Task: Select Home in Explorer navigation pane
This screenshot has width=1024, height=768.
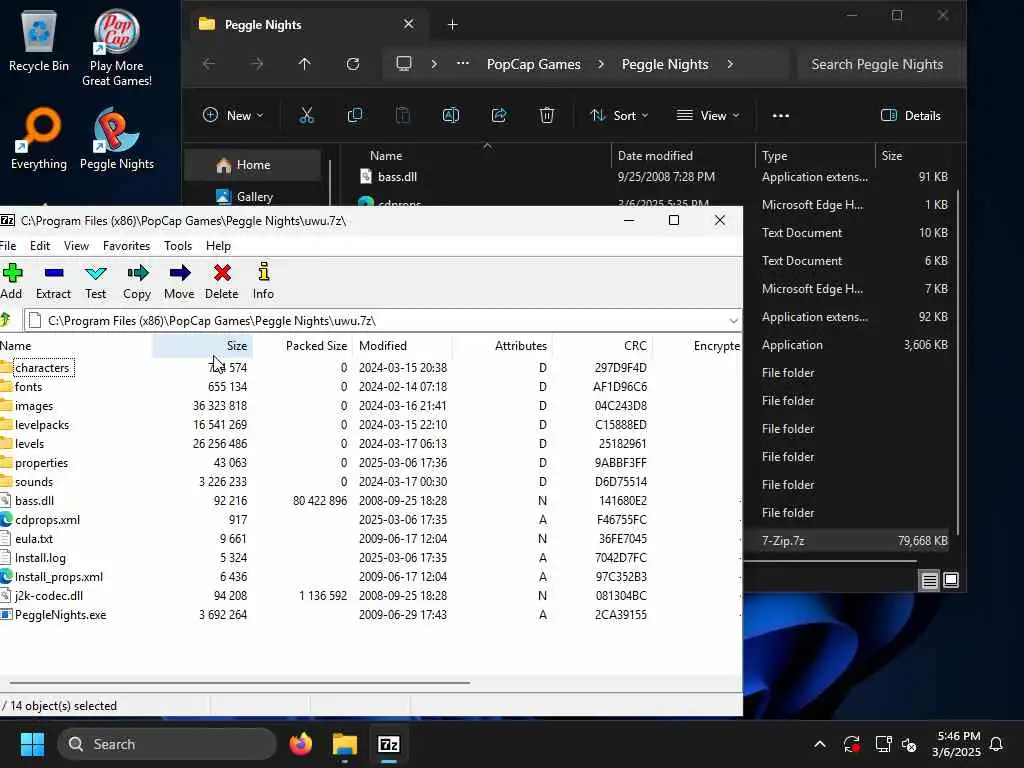Action: tap(253, 165)
